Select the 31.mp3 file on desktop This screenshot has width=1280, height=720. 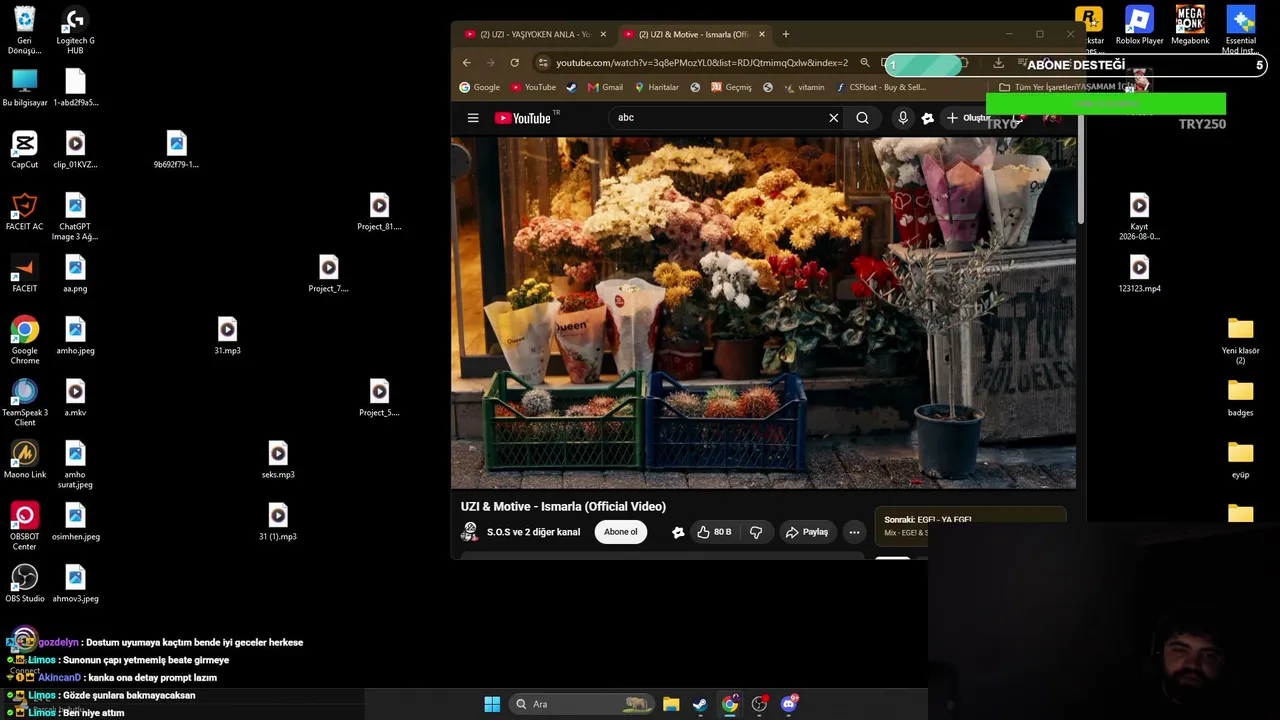click(227, 336)
